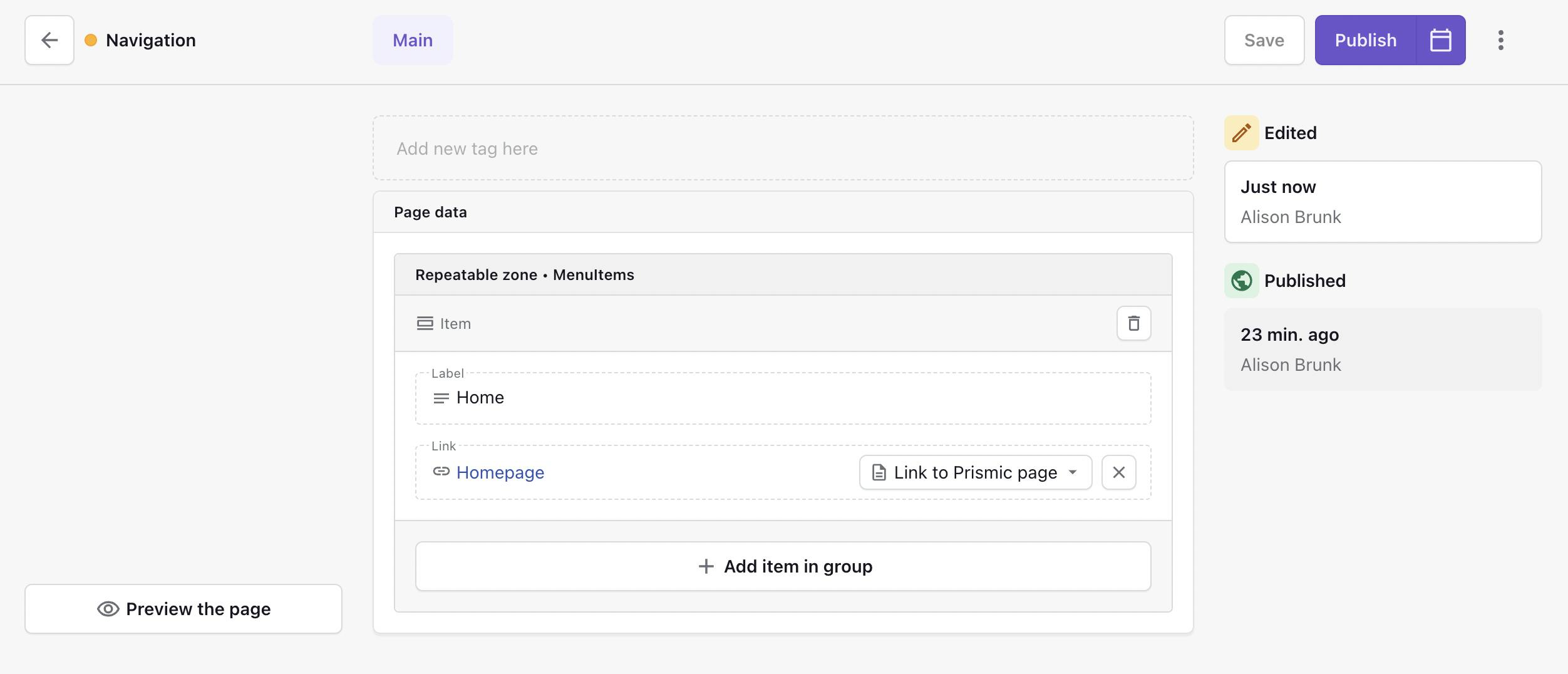This screenshot has width=1568, height=674.
Task: Click the link icon beside Homepage
Action: (x=441, y=472)
